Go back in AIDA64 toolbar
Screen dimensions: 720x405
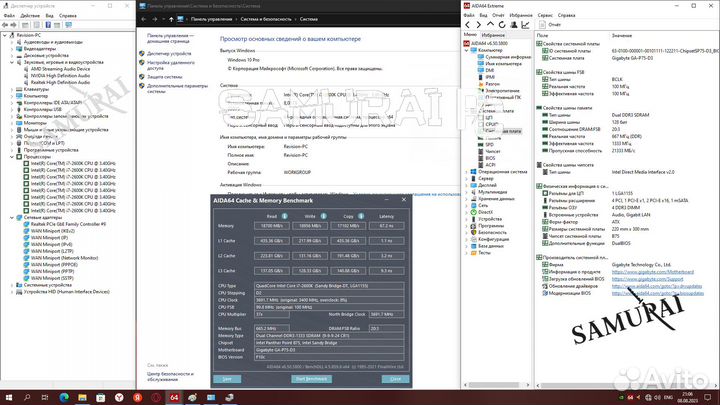[x=467, y=25]
